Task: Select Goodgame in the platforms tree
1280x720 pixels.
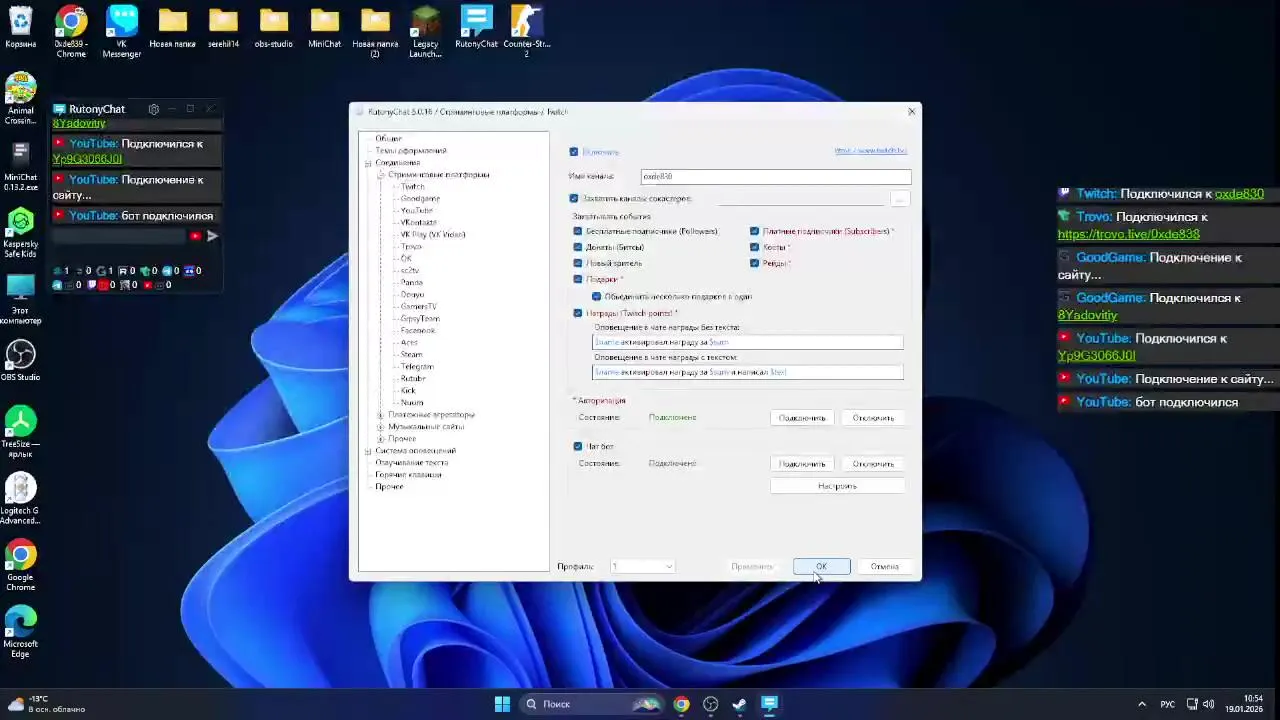Action: click(420, 199)
